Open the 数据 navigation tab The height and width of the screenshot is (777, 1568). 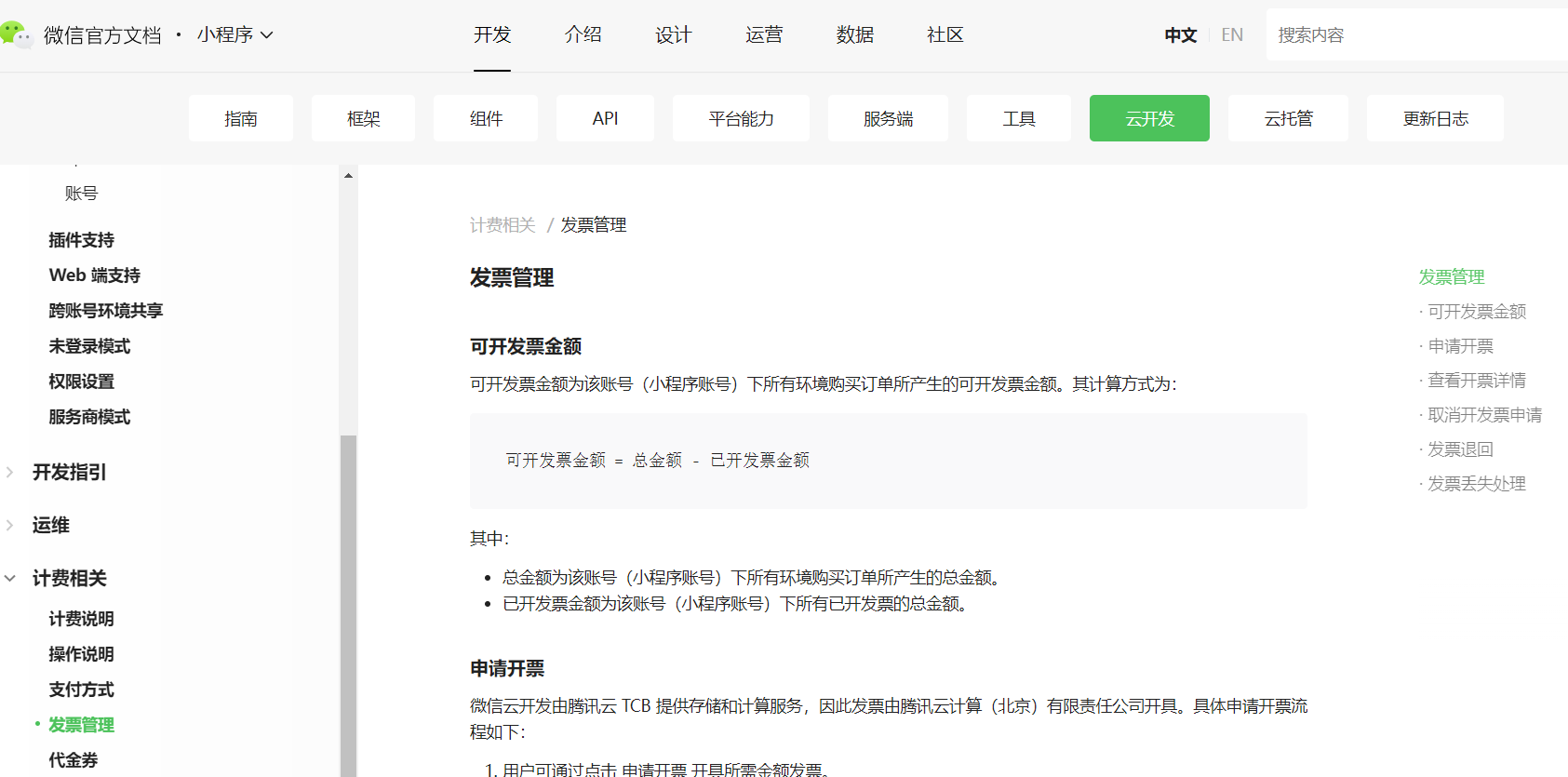pyautogui.click(x=854, y=34)
